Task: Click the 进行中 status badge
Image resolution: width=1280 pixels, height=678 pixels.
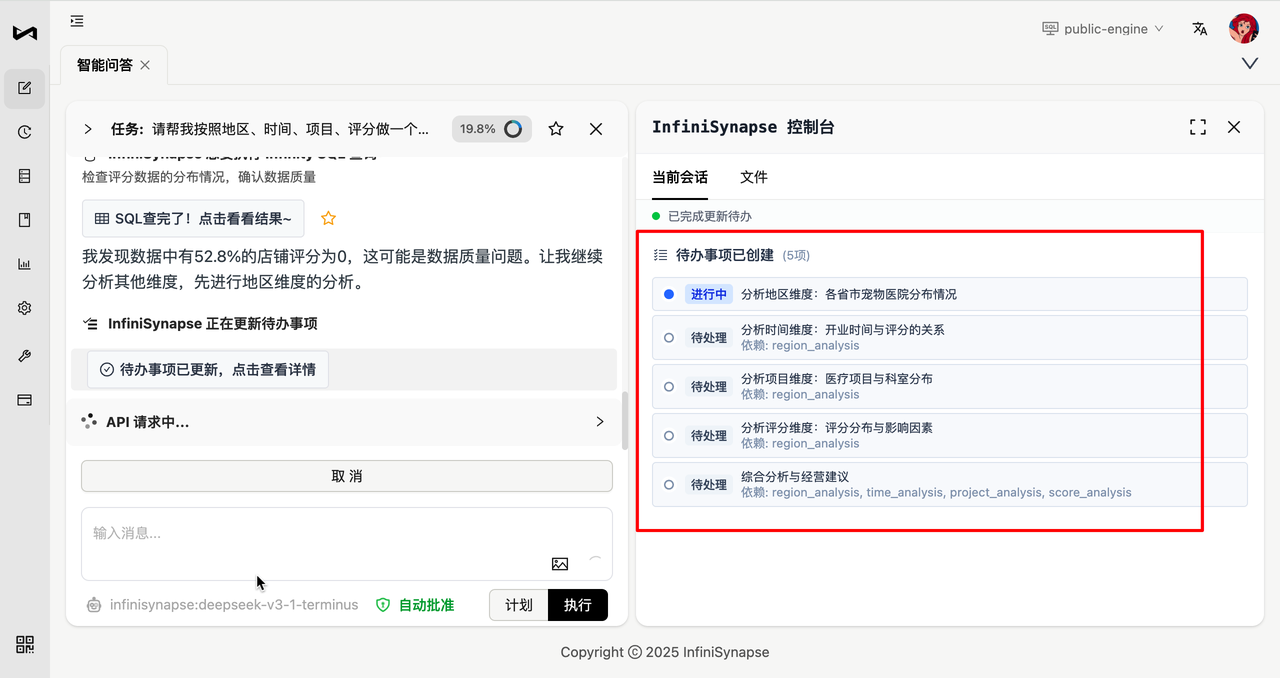Action: (x=709, y=294)
